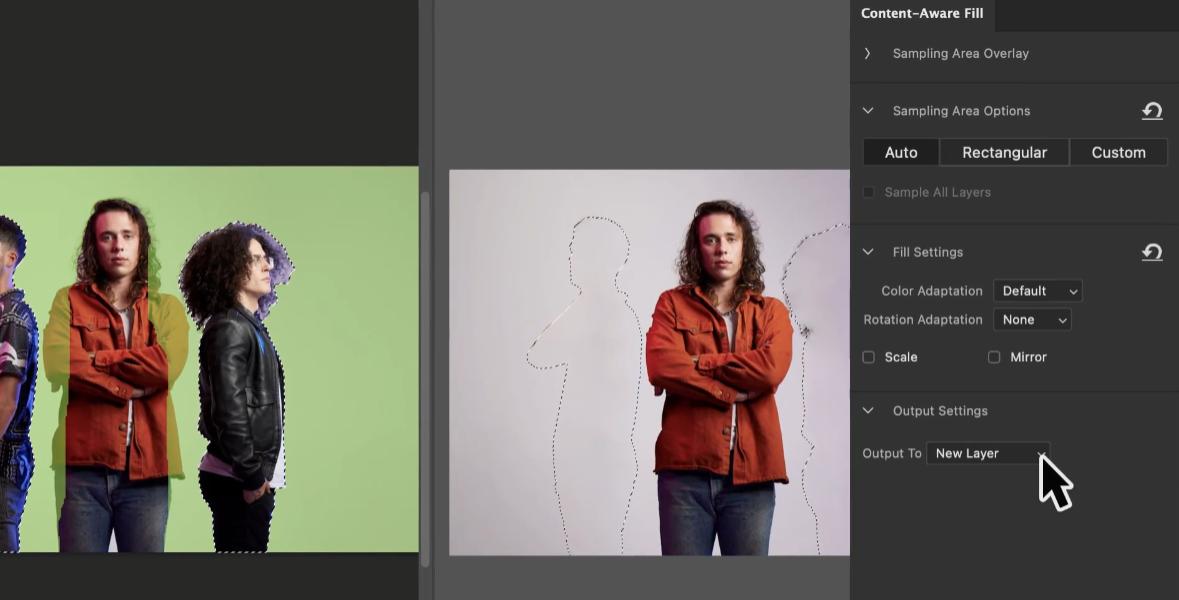Click the vertical scrollbar beside the canvas
Image resolution: width=1179 pixels, height=600 pixels.
click(x=425, y=380)
